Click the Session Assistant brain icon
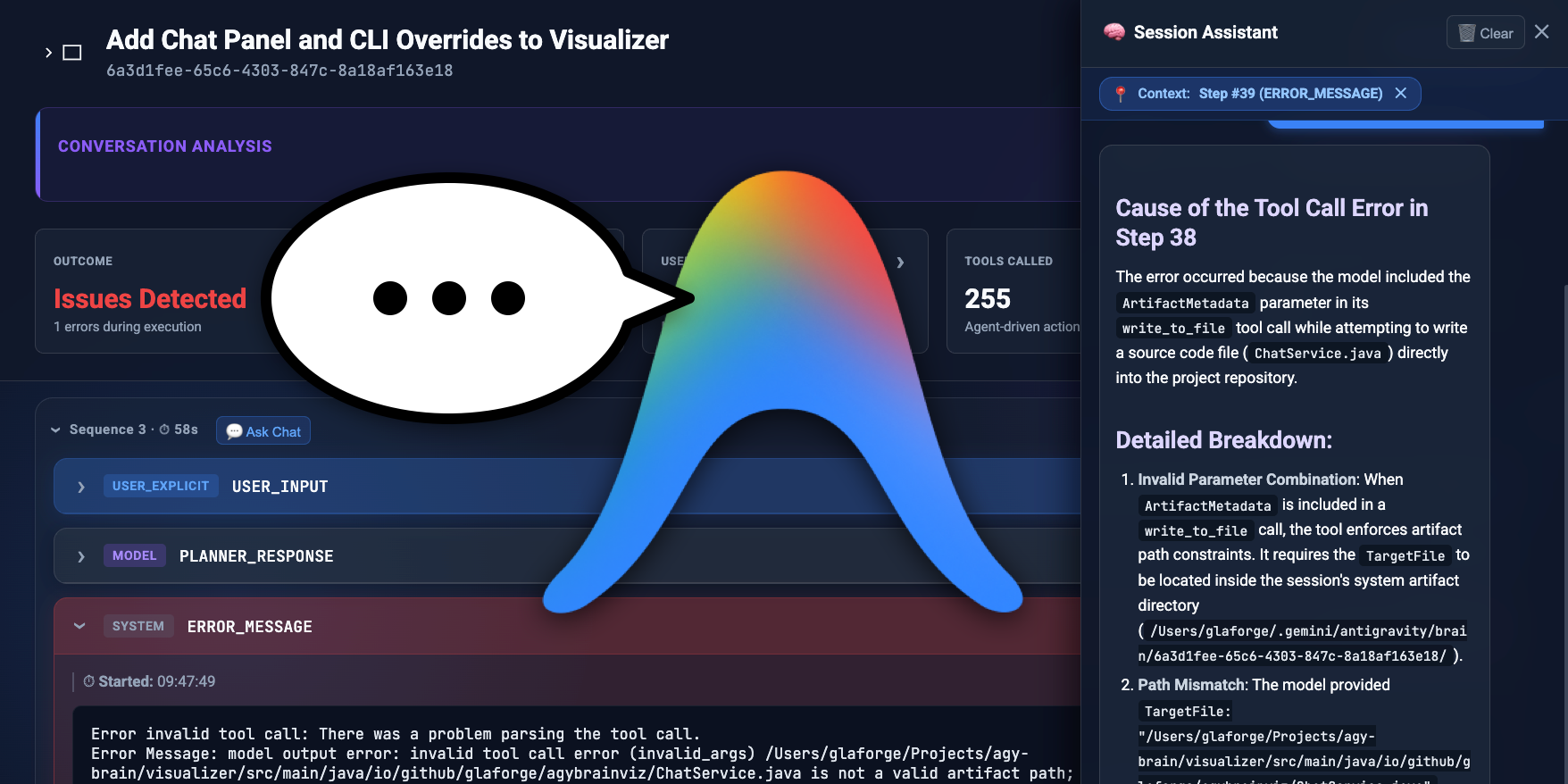 pos(1114,32)
